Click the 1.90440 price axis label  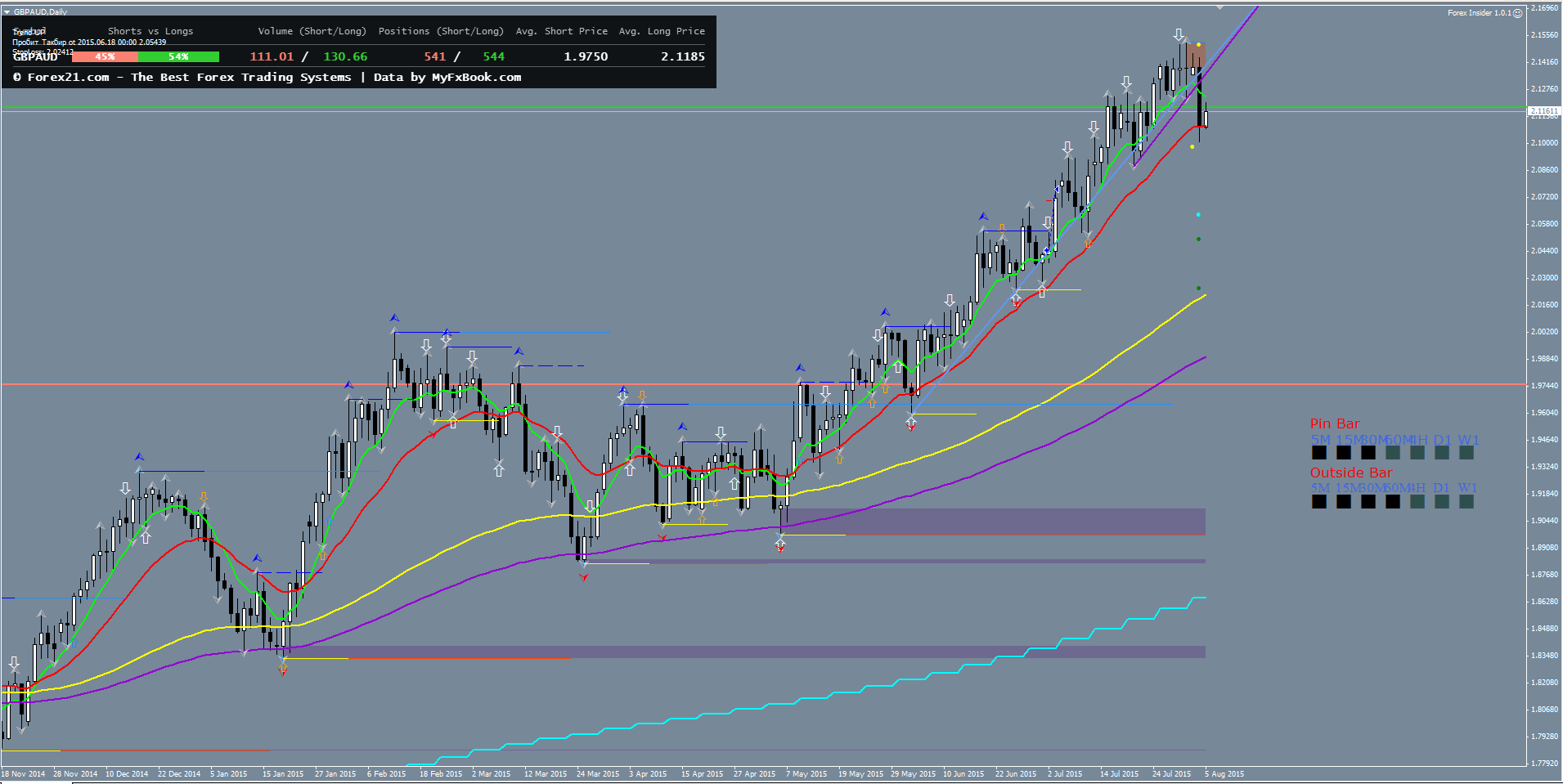(x=1545, y=521)
